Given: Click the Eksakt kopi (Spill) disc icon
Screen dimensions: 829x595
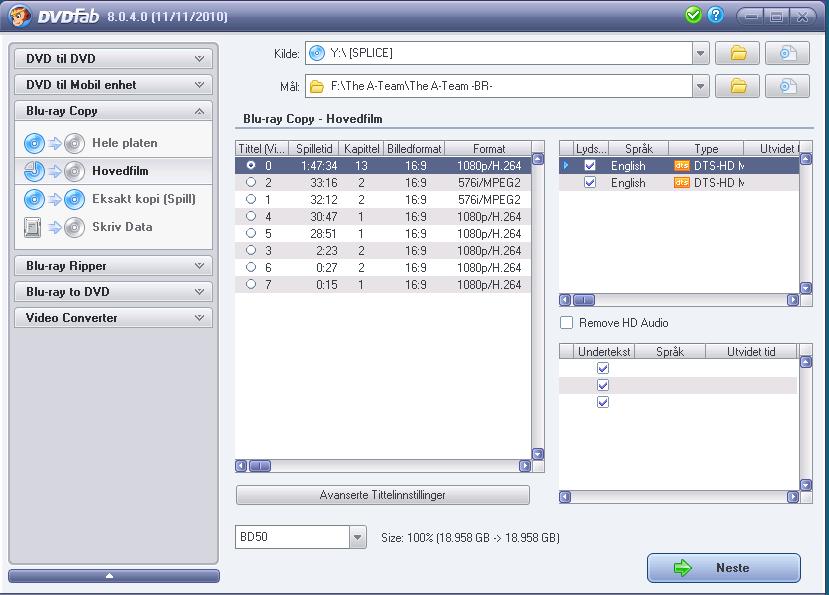Looking at the screenshot, I should pos(54,199).
